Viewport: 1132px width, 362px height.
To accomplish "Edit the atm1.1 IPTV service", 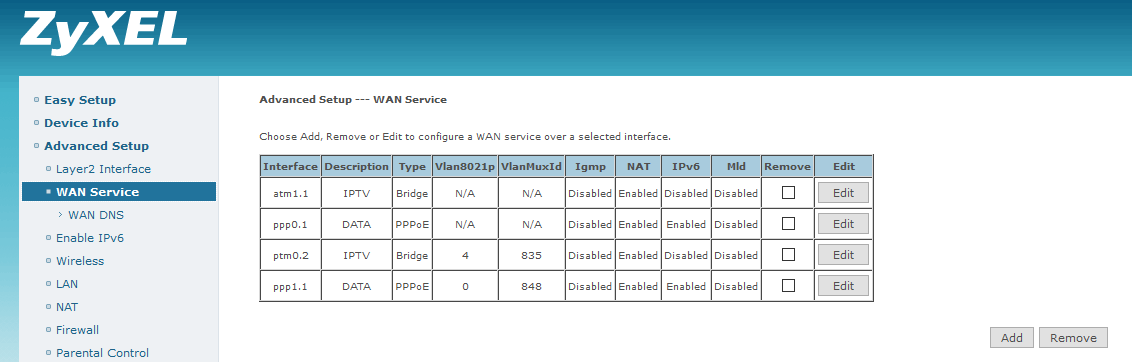I will (x=843, y=193).
